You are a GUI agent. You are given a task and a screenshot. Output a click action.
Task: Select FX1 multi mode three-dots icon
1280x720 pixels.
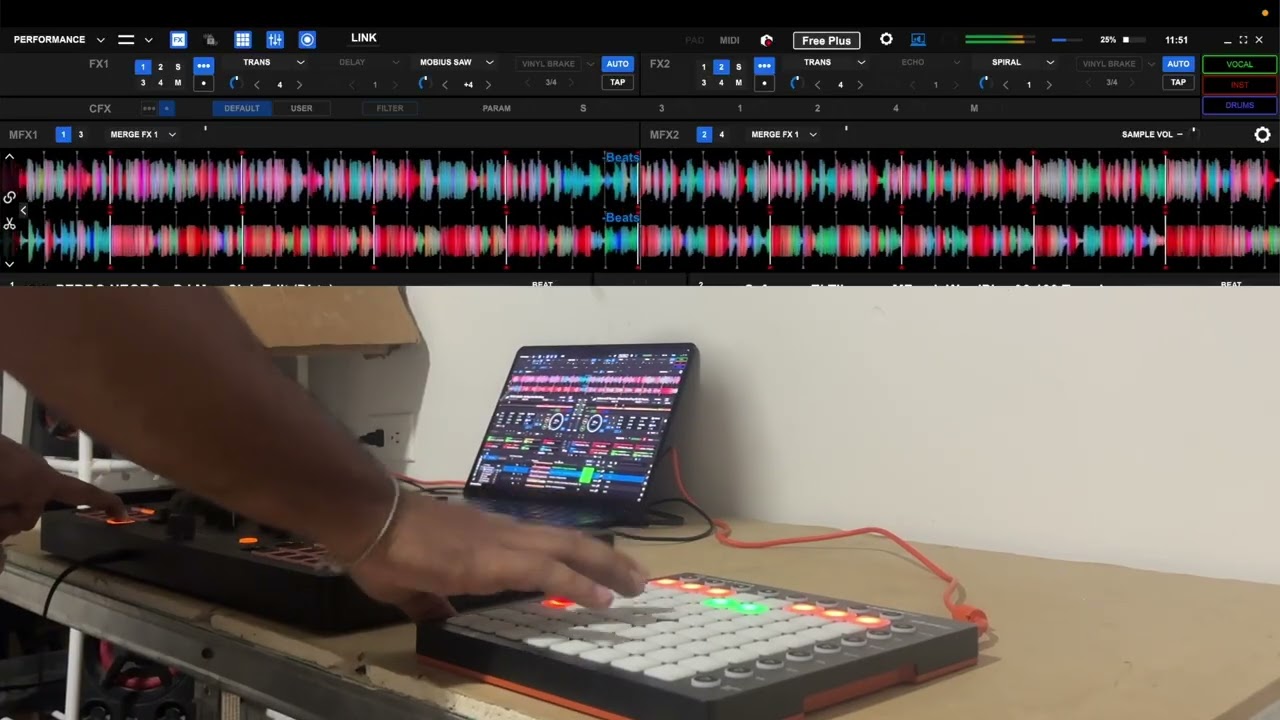[203, 66]
